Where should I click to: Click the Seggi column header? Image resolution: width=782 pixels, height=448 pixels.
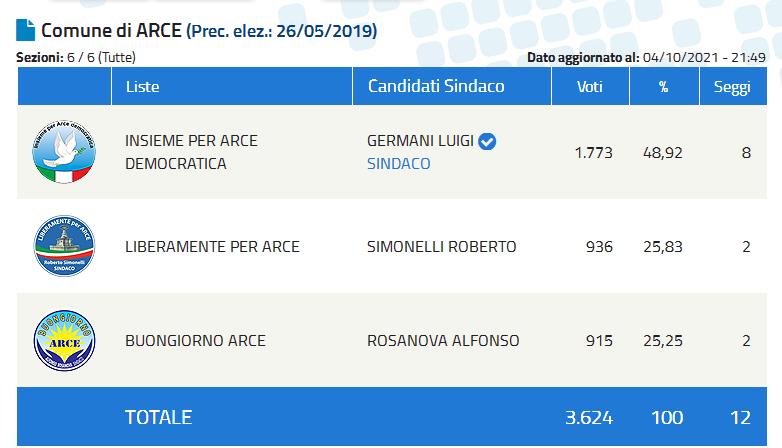tap(731, 86)
